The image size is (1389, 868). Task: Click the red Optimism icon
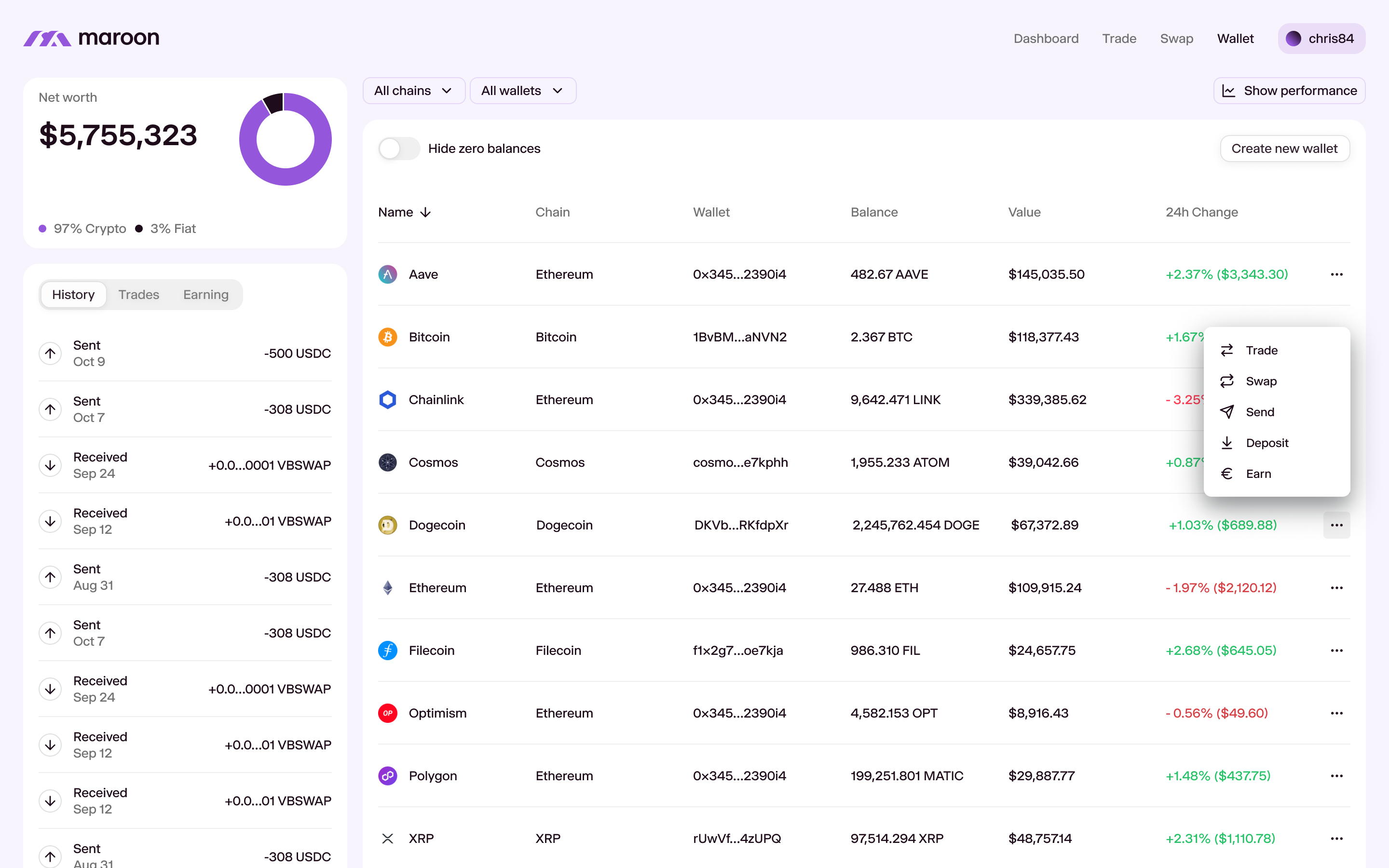pos(387,713)
